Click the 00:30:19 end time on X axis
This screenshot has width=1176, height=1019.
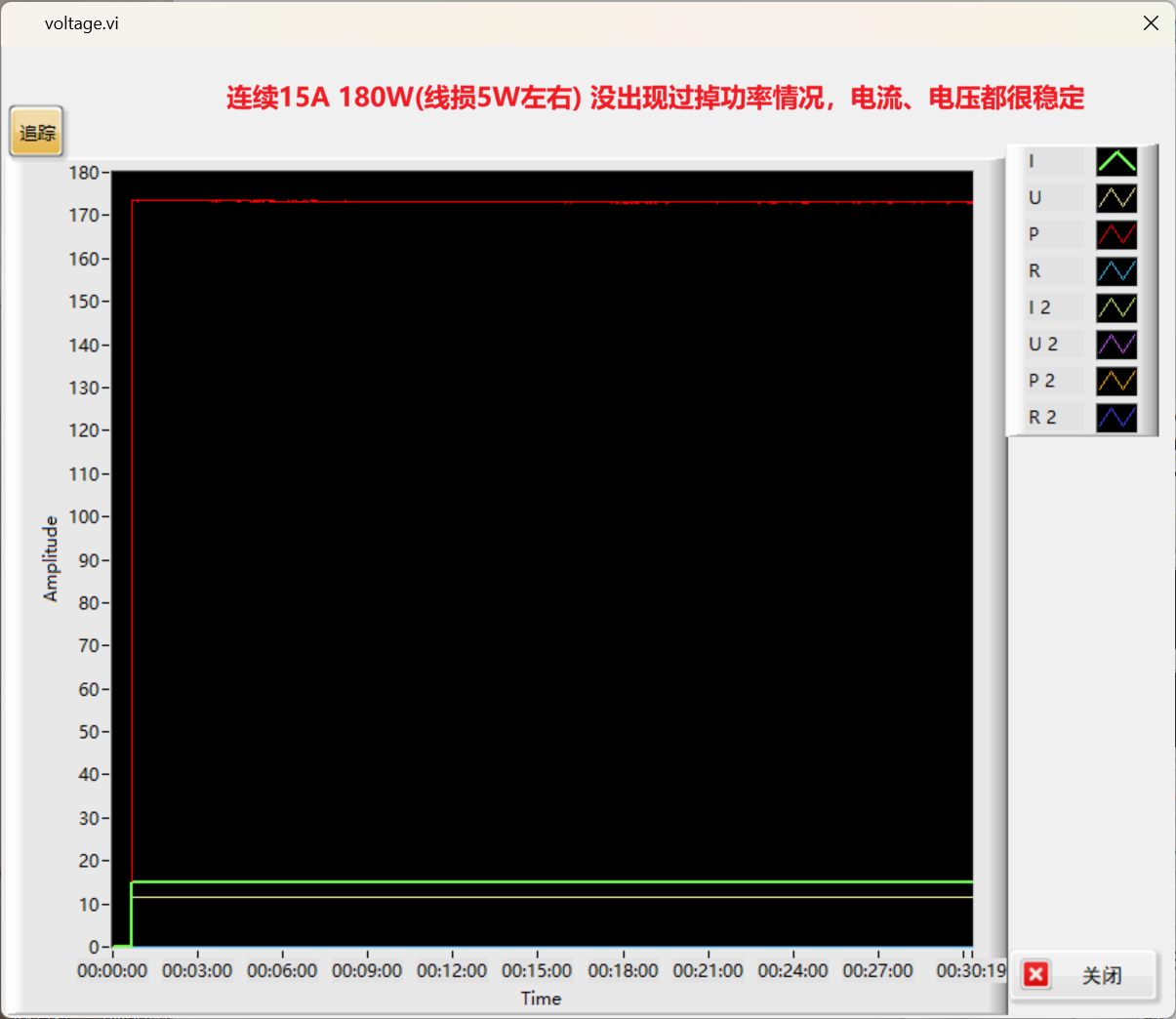click(x=971, y=970)
